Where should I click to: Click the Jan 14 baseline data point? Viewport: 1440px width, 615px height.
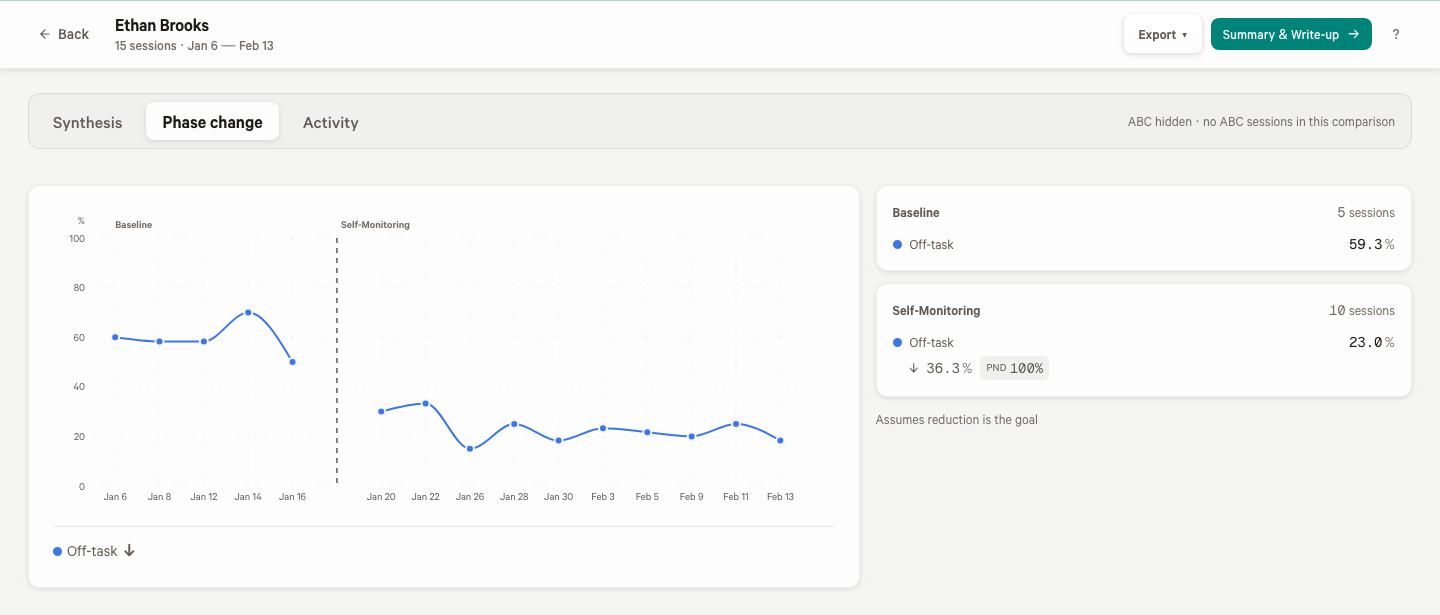(248, 312)
